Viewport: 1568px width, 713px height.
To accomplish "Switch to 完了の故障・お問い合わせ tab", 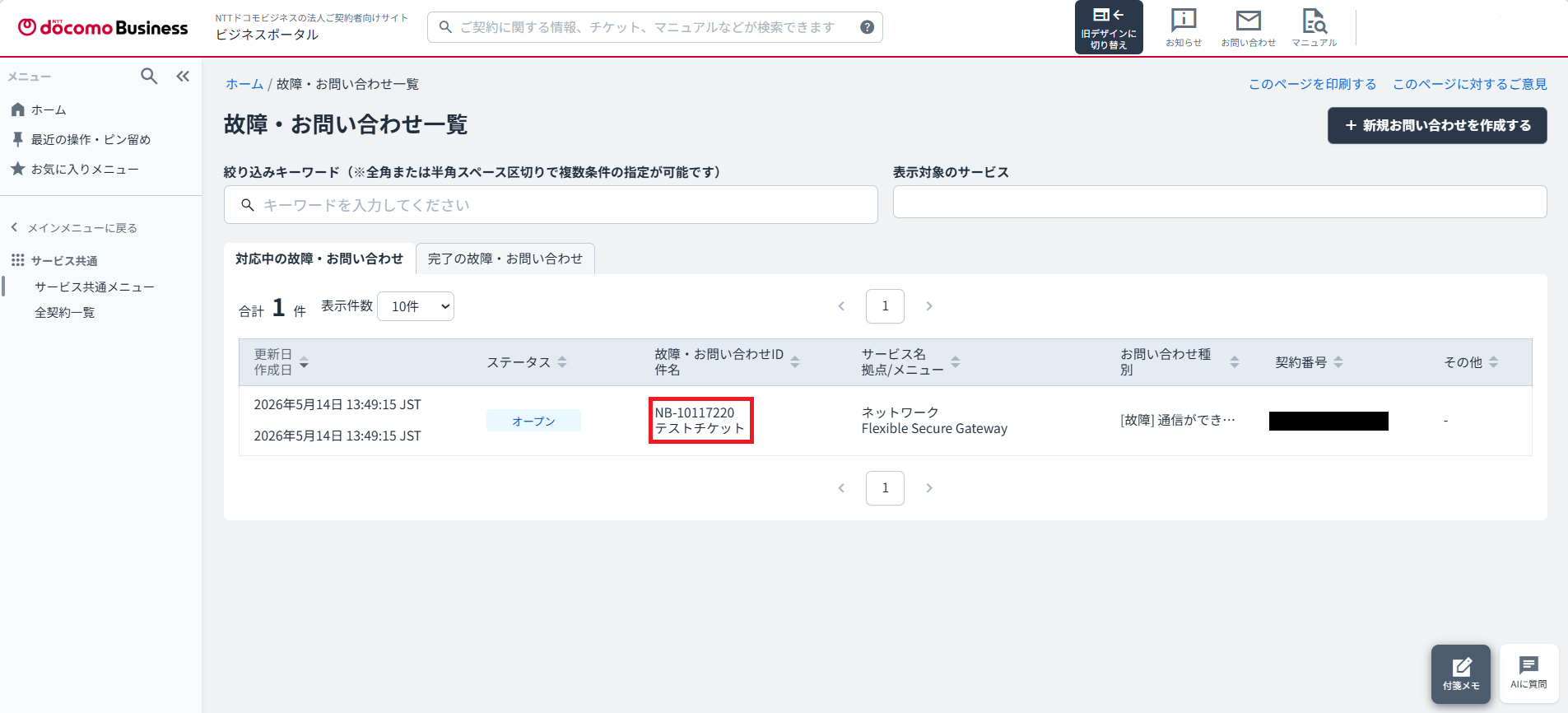I will pos(505,259).
